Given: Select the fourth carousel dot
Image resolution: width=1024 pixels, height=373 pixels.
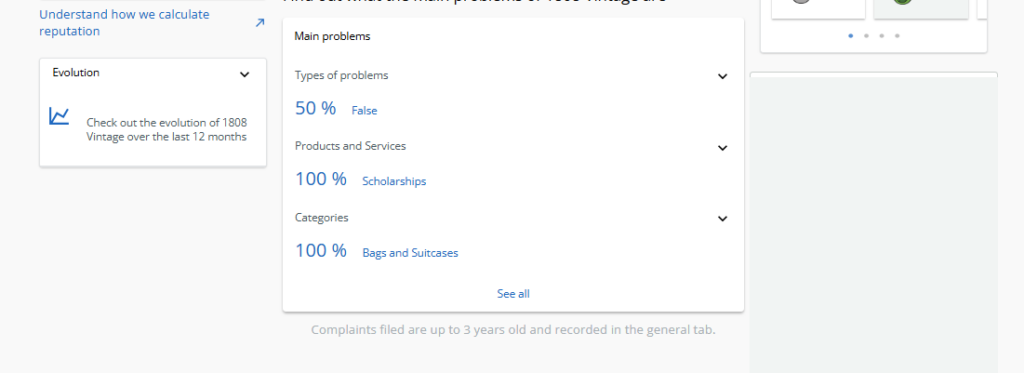Looking at the screenshot, I should (897, 36).
